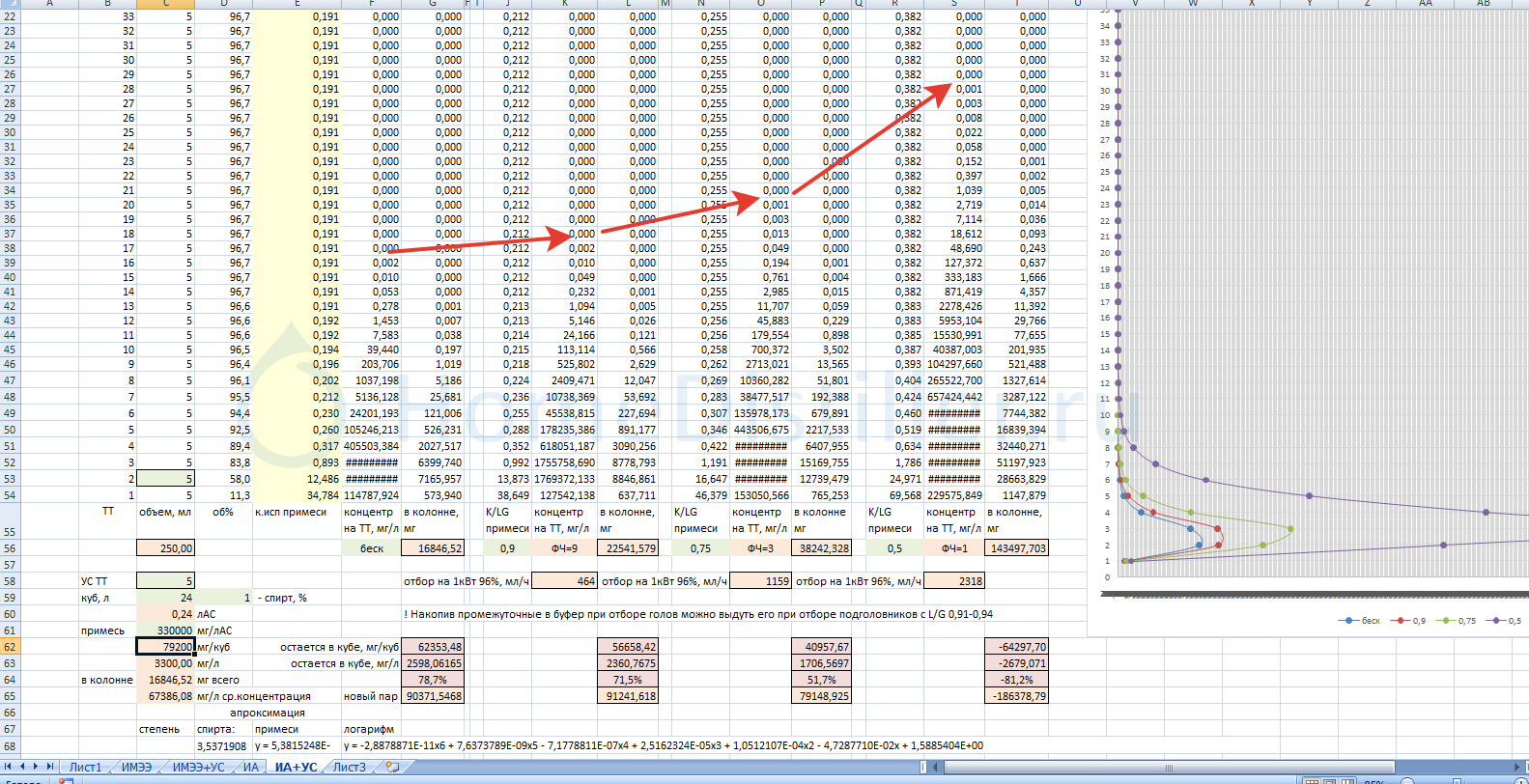This screenshot has width=1529, height=784.
Task: Click the cell containing 143497,703
Action: point(1016,548)
